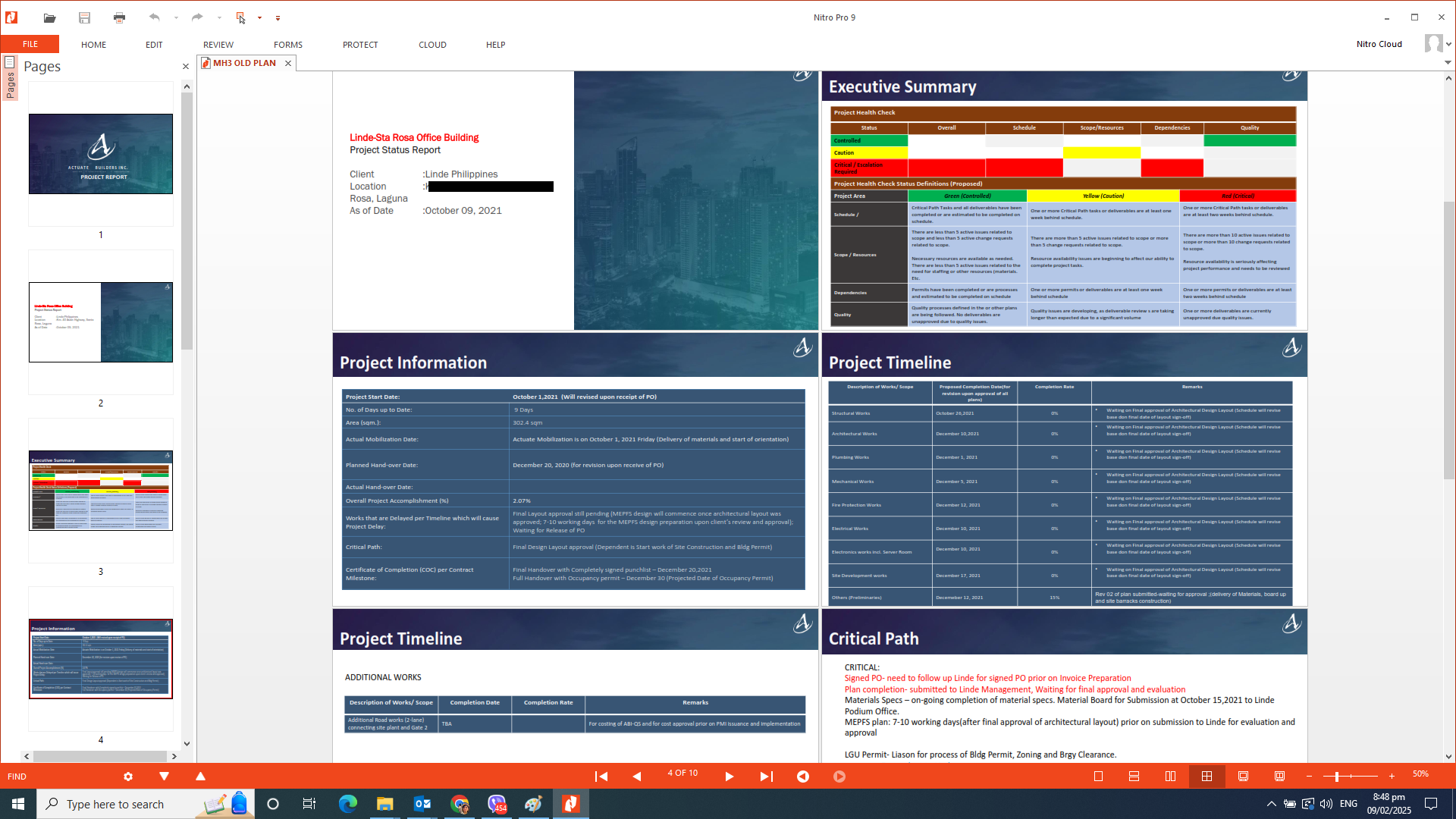1456x819 pixels.
Task: Find next result down arrow
Action: coord(164,776)
